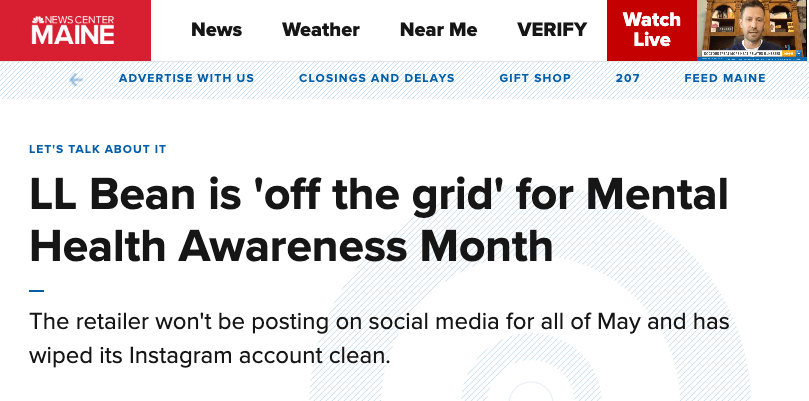The height and width of the screenshot is (401, 809).
Task: Open the Closings and Delays link
Action: click(377, 78)
